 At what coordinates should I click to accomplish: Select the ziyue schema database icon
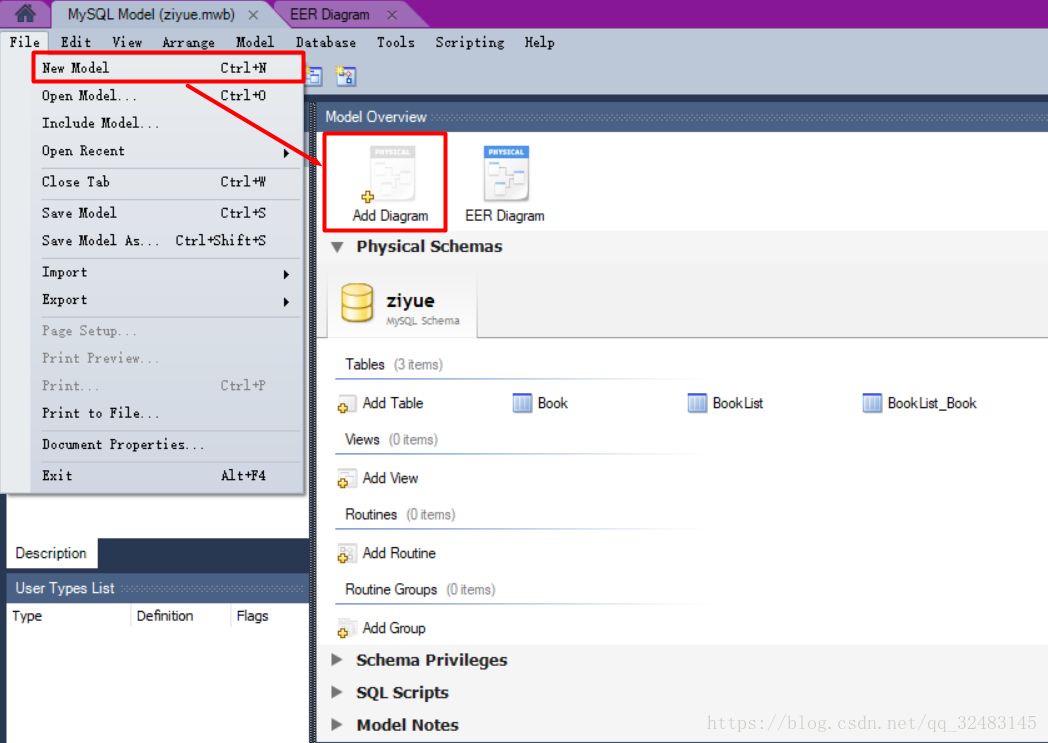[x=357, y=303]
